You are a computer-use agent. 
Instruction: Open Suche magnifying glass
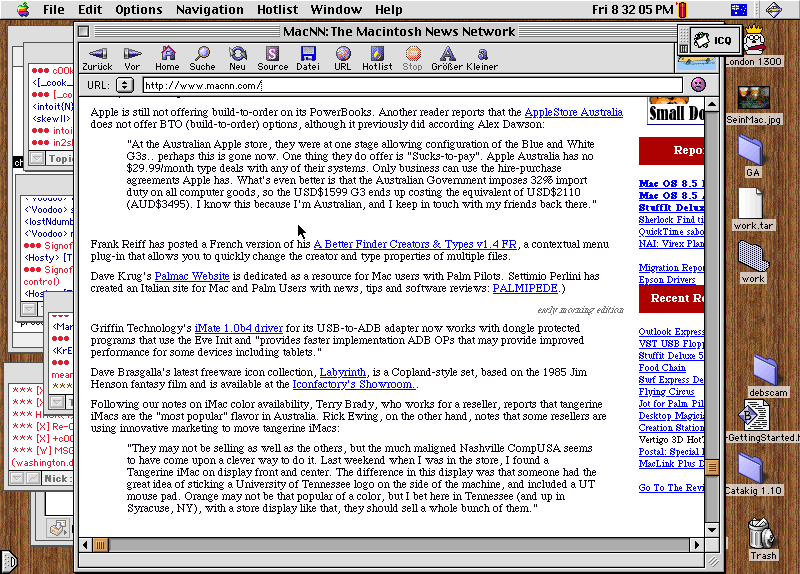click(x=202, y=59)
